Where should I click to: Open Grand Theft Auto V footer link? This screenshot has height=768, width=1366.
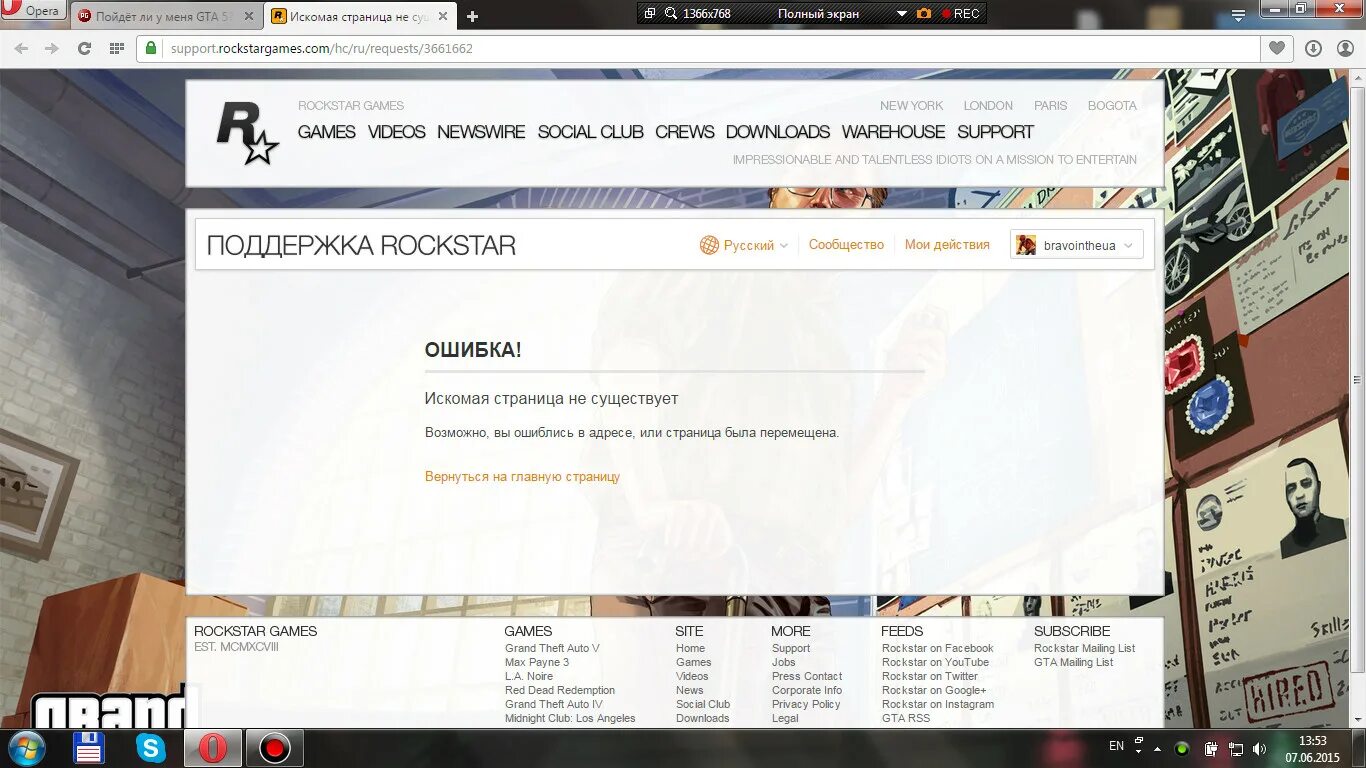[552, 648]
